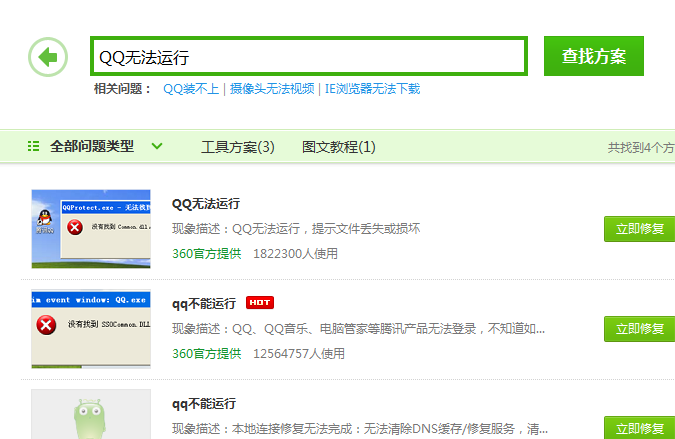675x439 pixels.
Task: Open QQ.exe SSOCommon.DLL error thumbnail
Action: (x=91, y=329)
